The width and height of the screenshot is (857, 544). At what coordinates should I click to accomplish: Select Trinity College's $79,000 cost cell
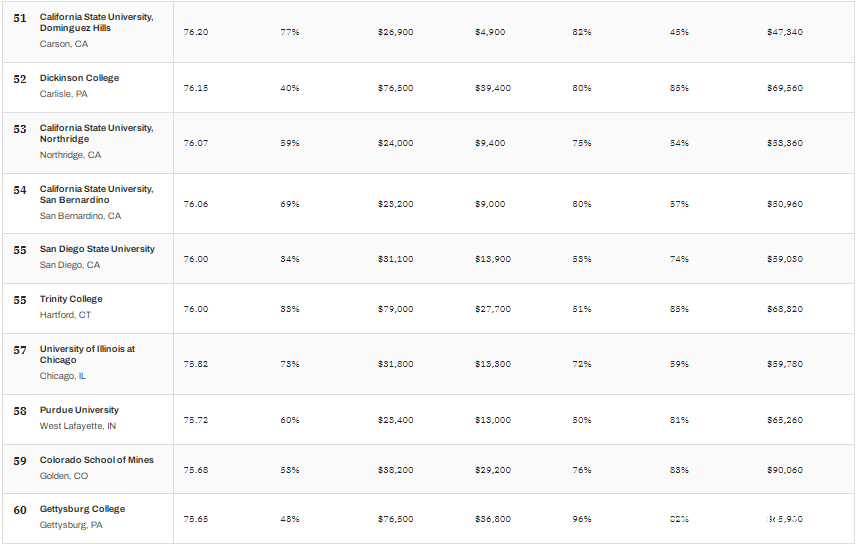pos(395,309)
